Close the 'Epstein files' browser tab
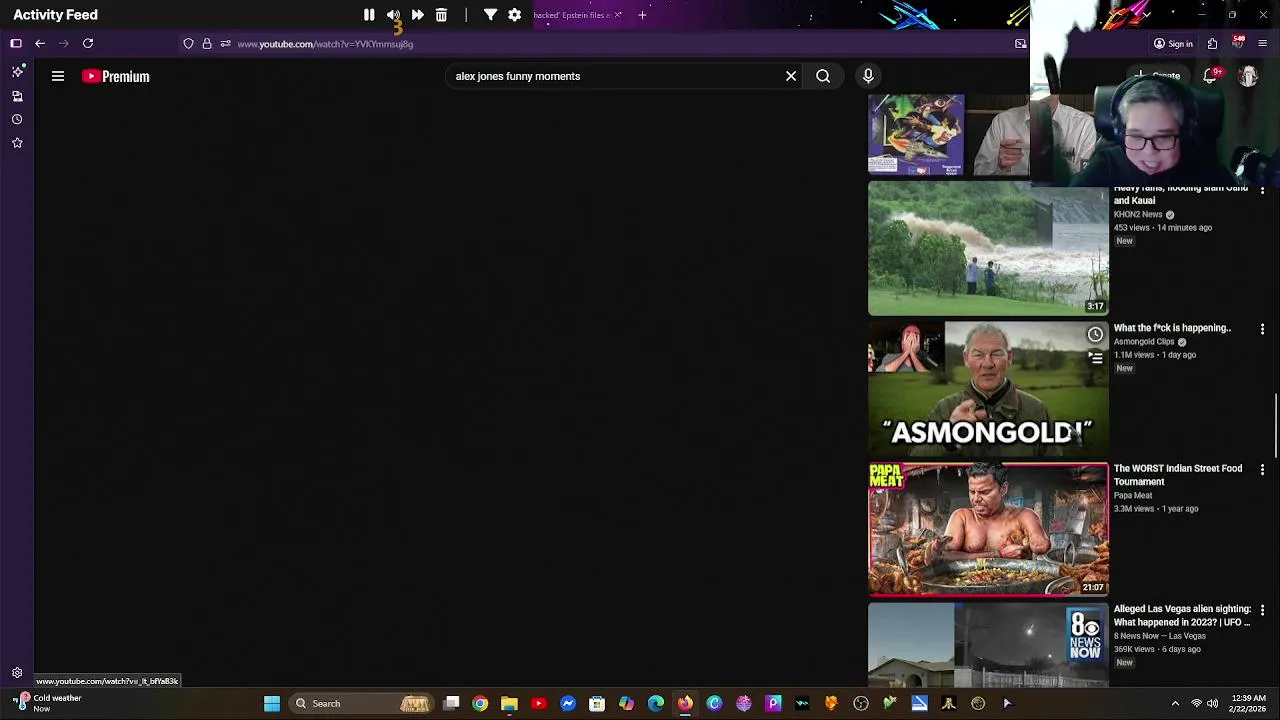1280x720 pixels. (x=617, y=15)
